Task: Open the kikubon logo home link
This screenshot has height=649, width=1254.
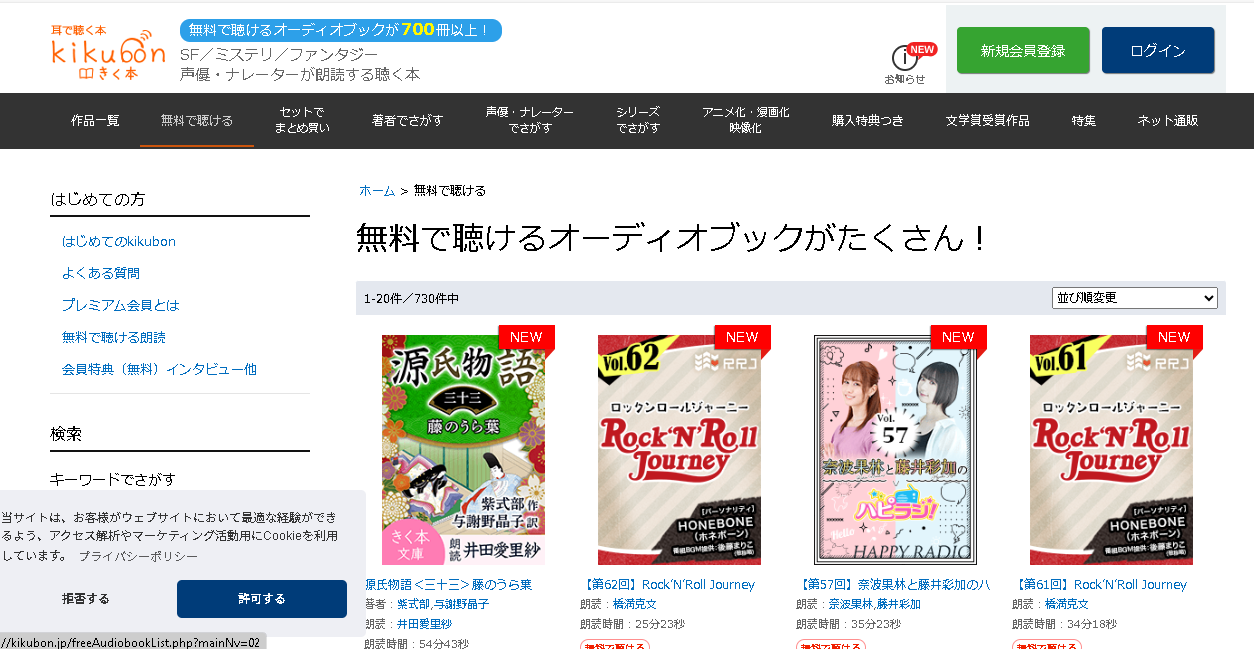Action: [108, 52]
